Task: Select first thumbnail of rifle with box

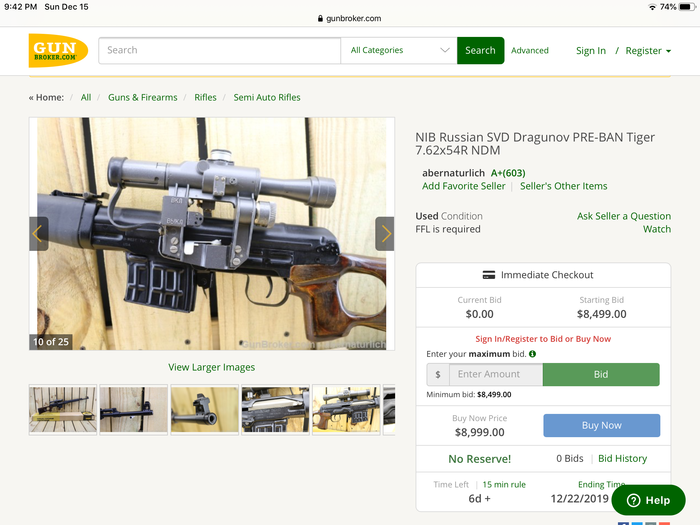Action: [63, 410]
